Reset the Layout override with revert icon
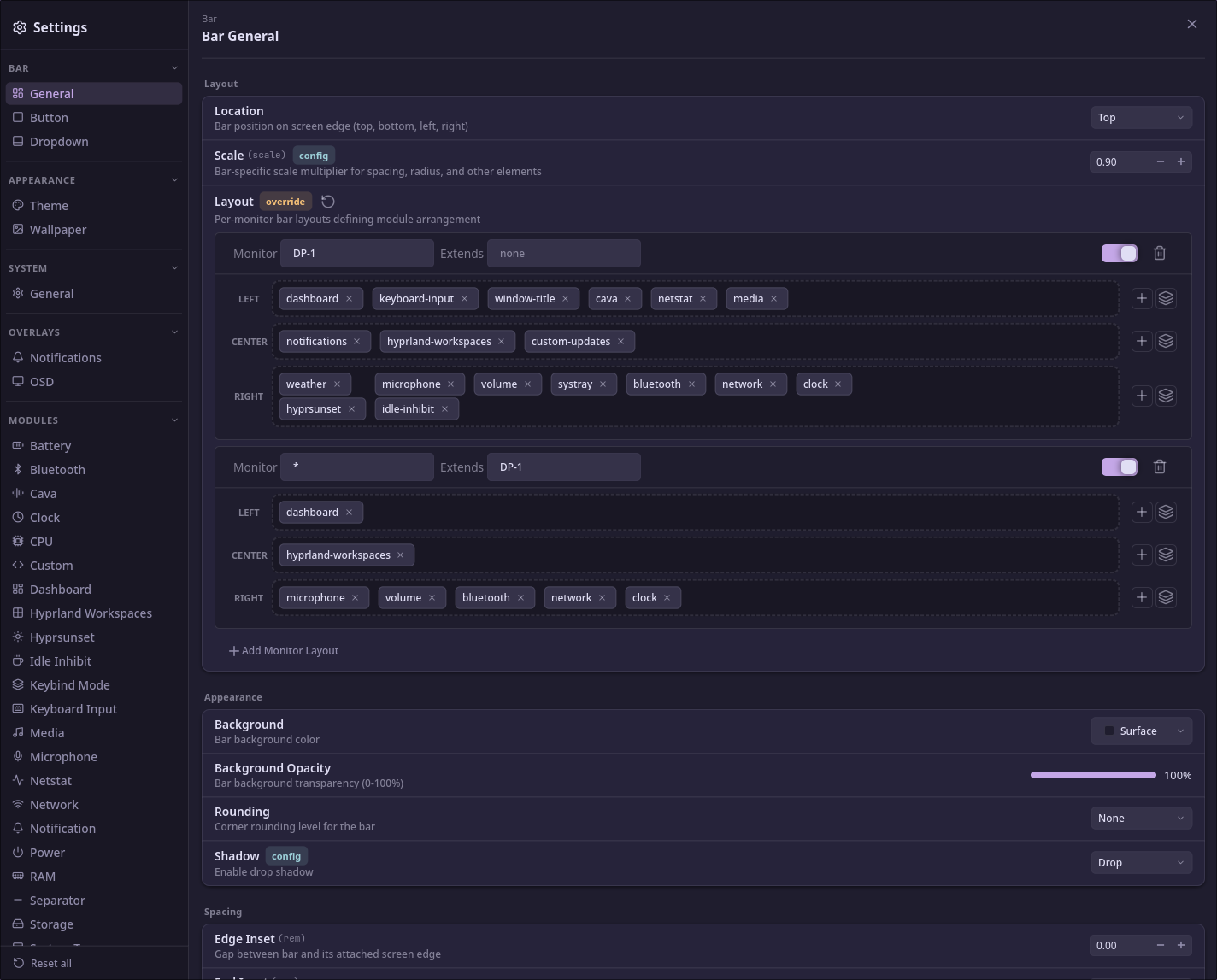Screen dimensions: 1217x980 click(x=328, y=202)
